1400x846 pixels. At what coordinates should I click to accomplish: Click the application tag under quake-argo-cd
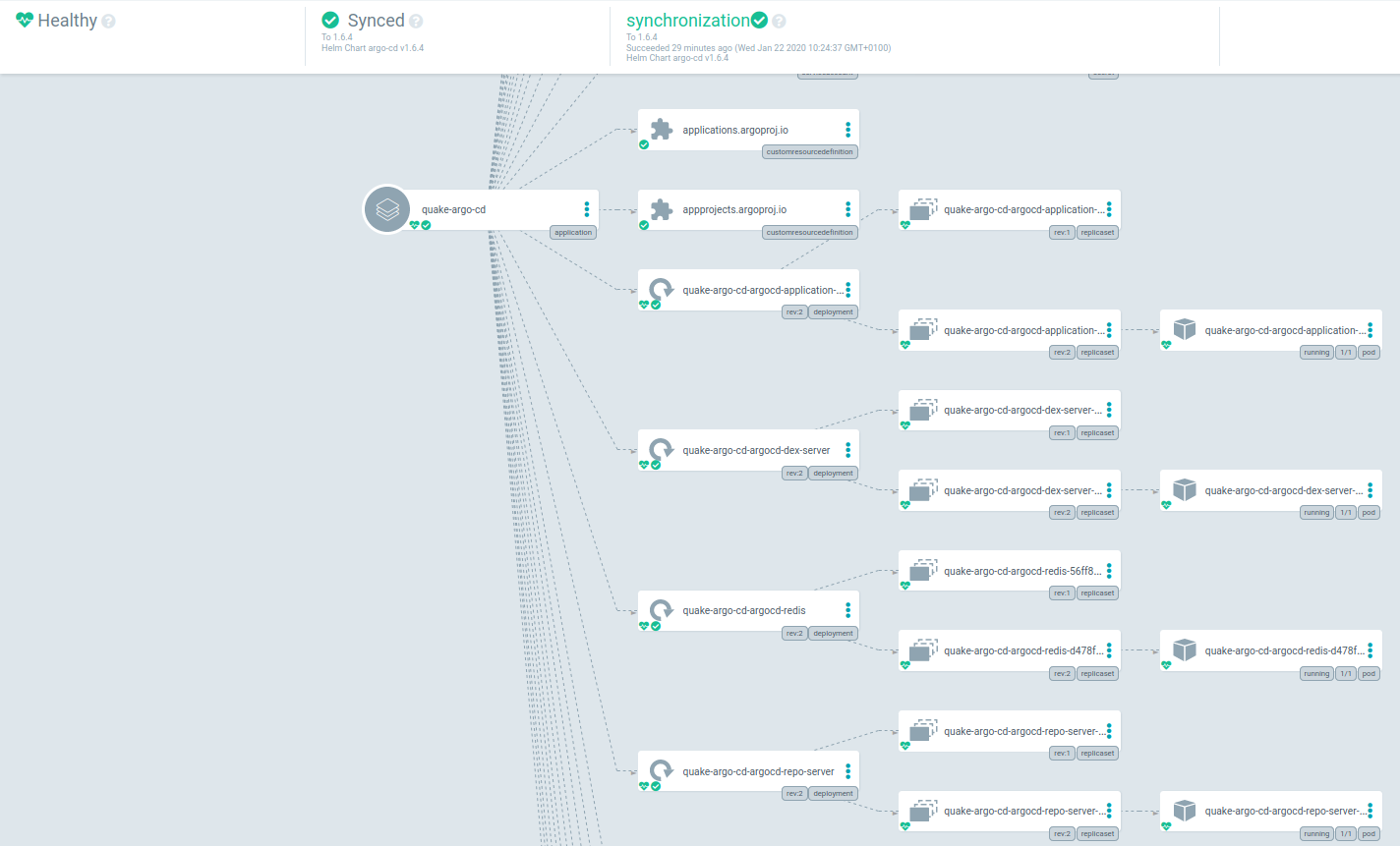click(x=573, y=233)
